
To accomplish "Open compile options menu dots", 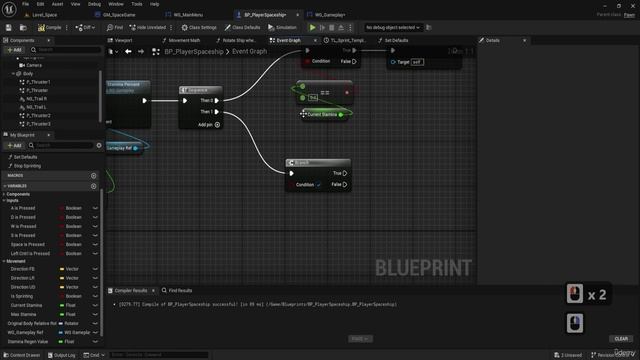I will pos(67,28).
